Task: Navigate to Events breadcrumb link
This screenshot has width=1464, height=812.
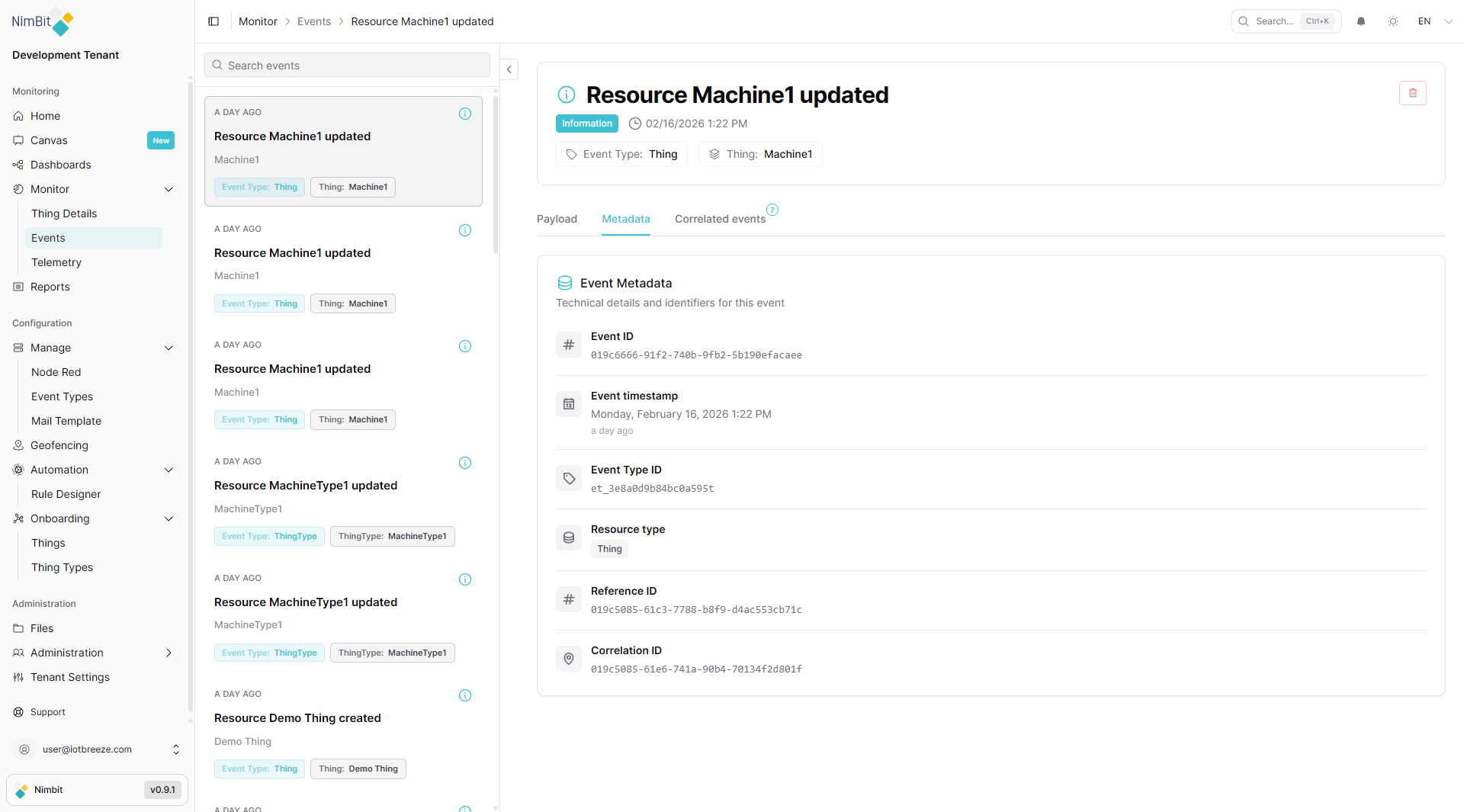Action: click(x=313, y=21)
